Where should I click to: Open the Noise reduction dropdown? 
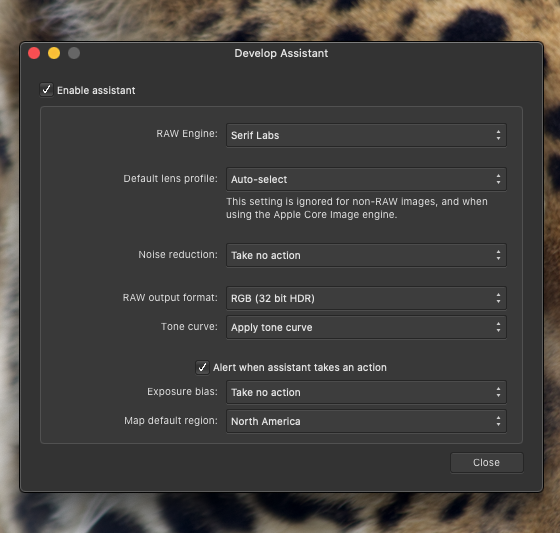(366, 255)
